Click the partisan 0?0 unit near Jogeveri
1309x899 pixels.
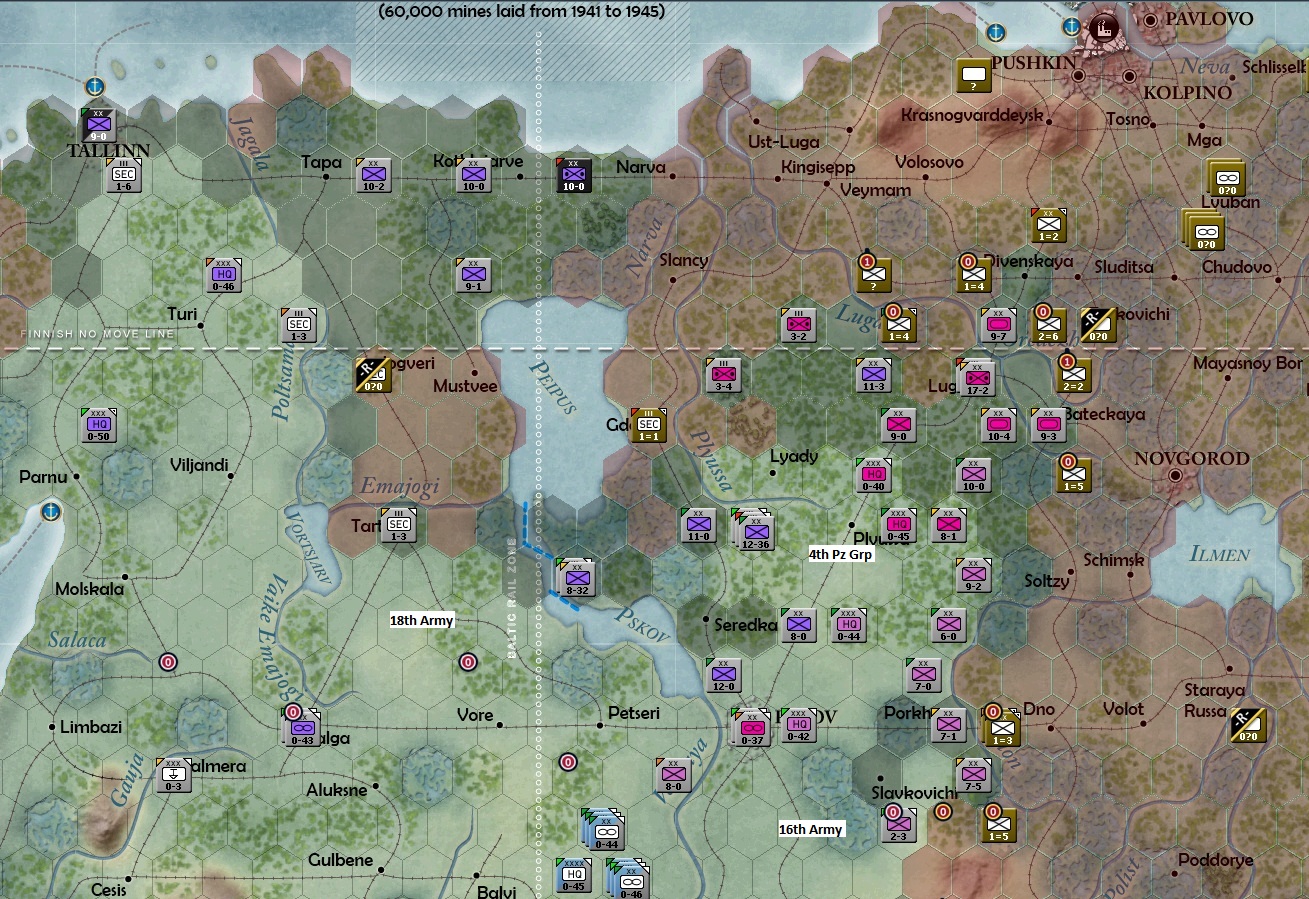point(373,375)
